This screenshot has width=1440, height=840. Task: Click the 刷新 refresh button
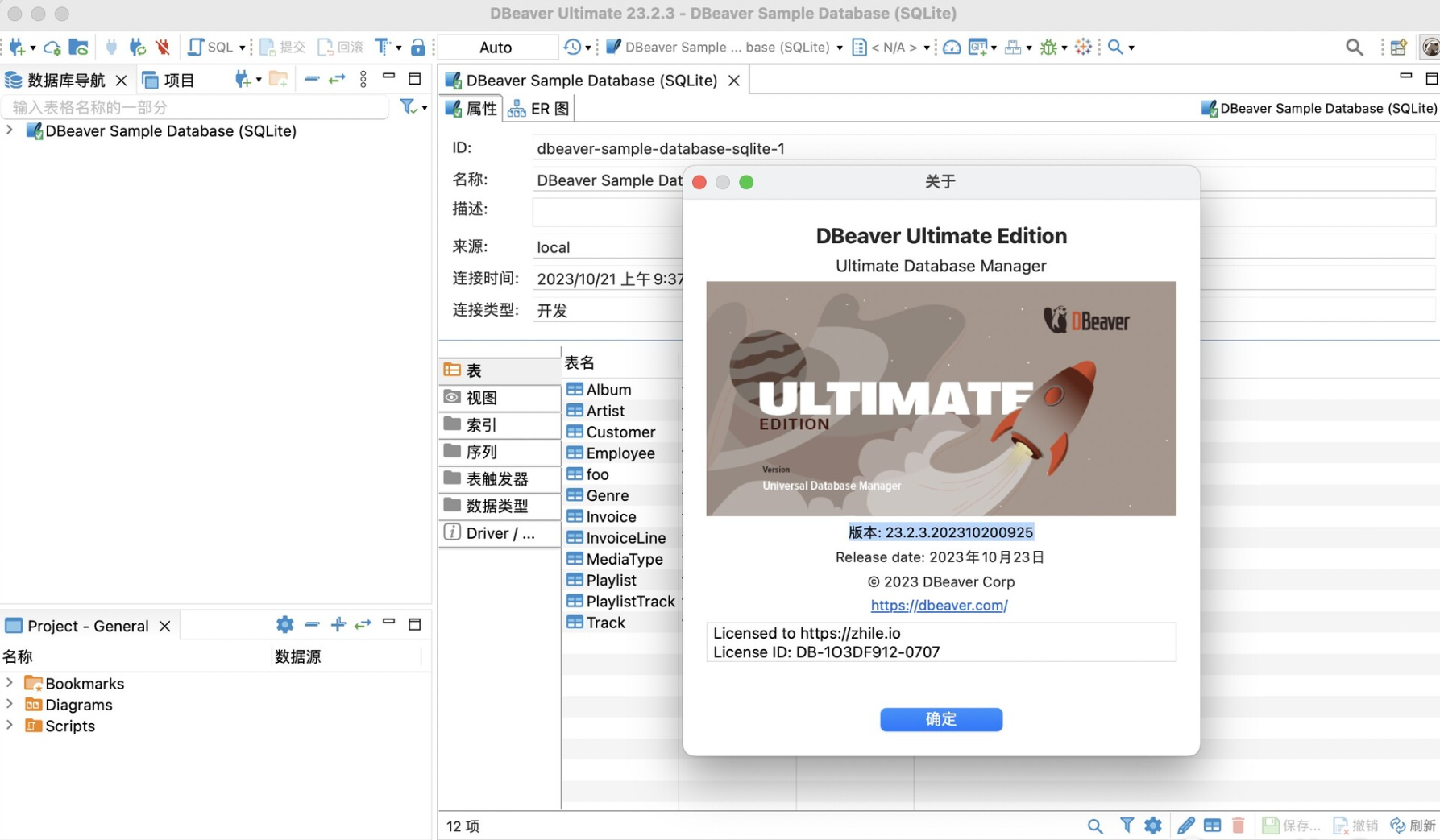click(1413, 826)
